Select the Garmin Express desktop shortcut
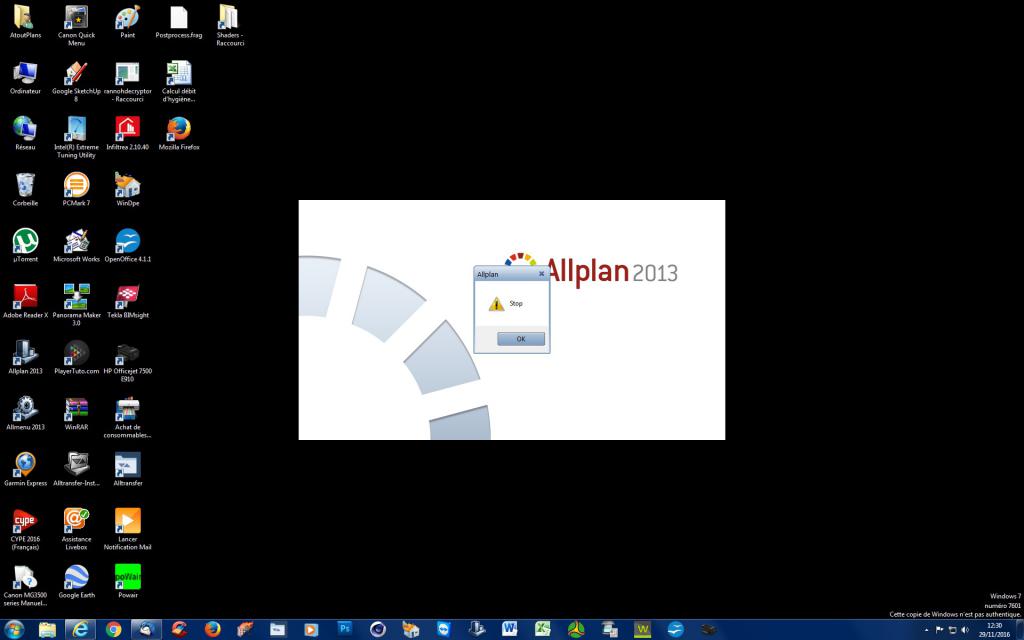Viewport: 1024px width, 640px height. tap(25, 470)
